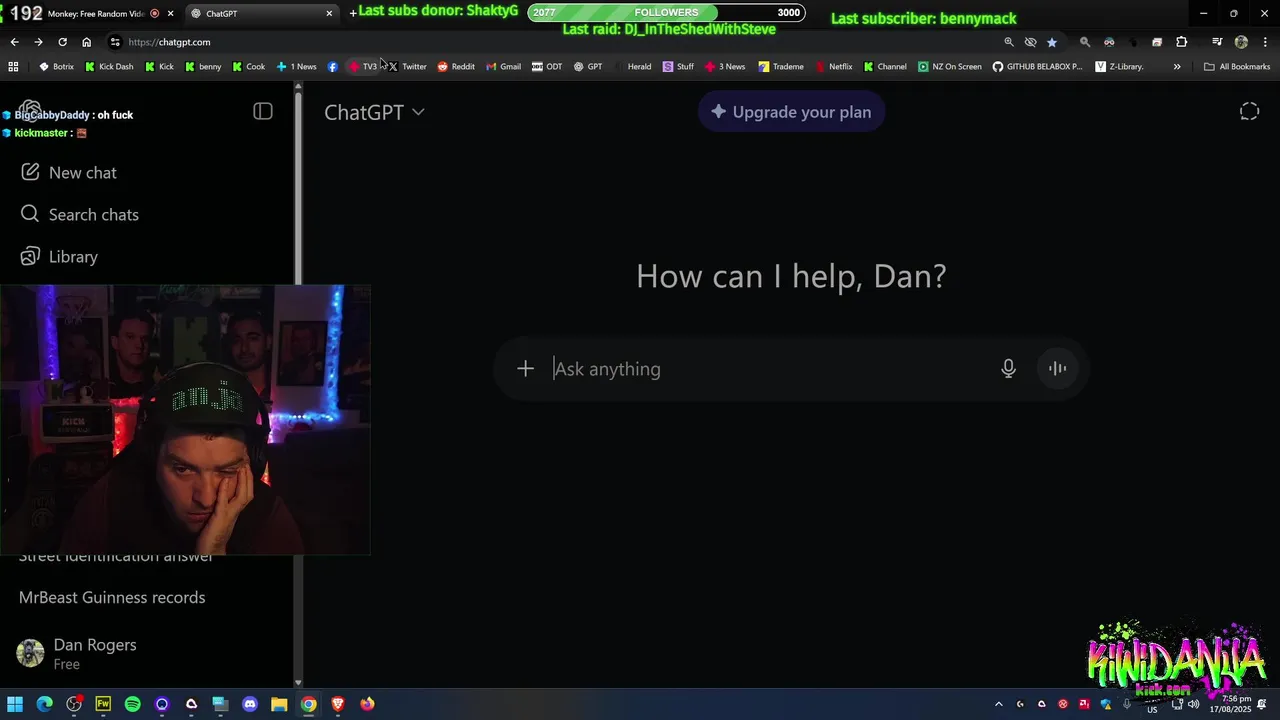Open Spotify from the taskbar
This screenshot has height=720, width=1280.
pyautogui.click(x=132, y=704)
